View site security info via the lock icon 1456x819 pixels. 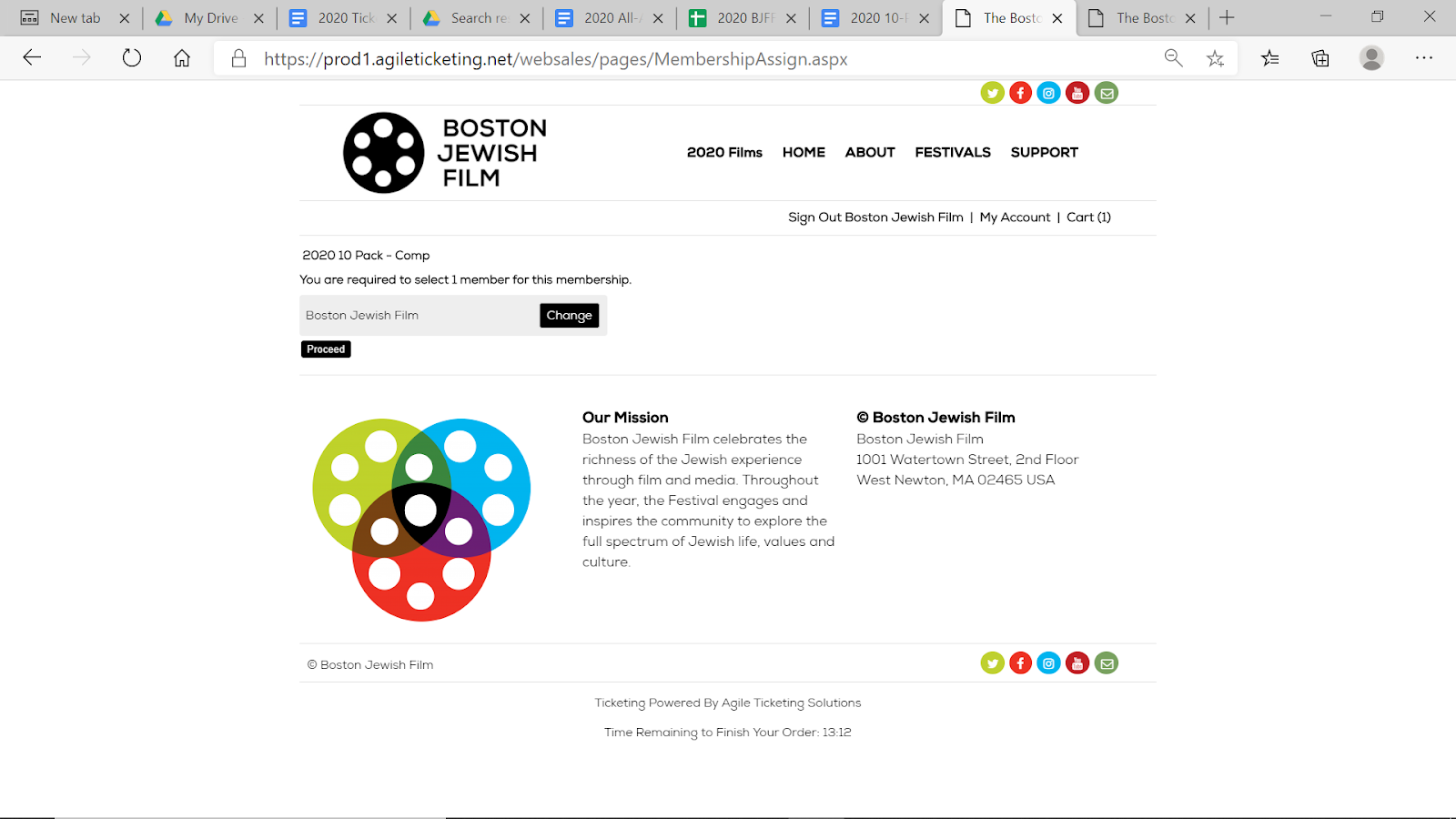[x=238, y=58]
